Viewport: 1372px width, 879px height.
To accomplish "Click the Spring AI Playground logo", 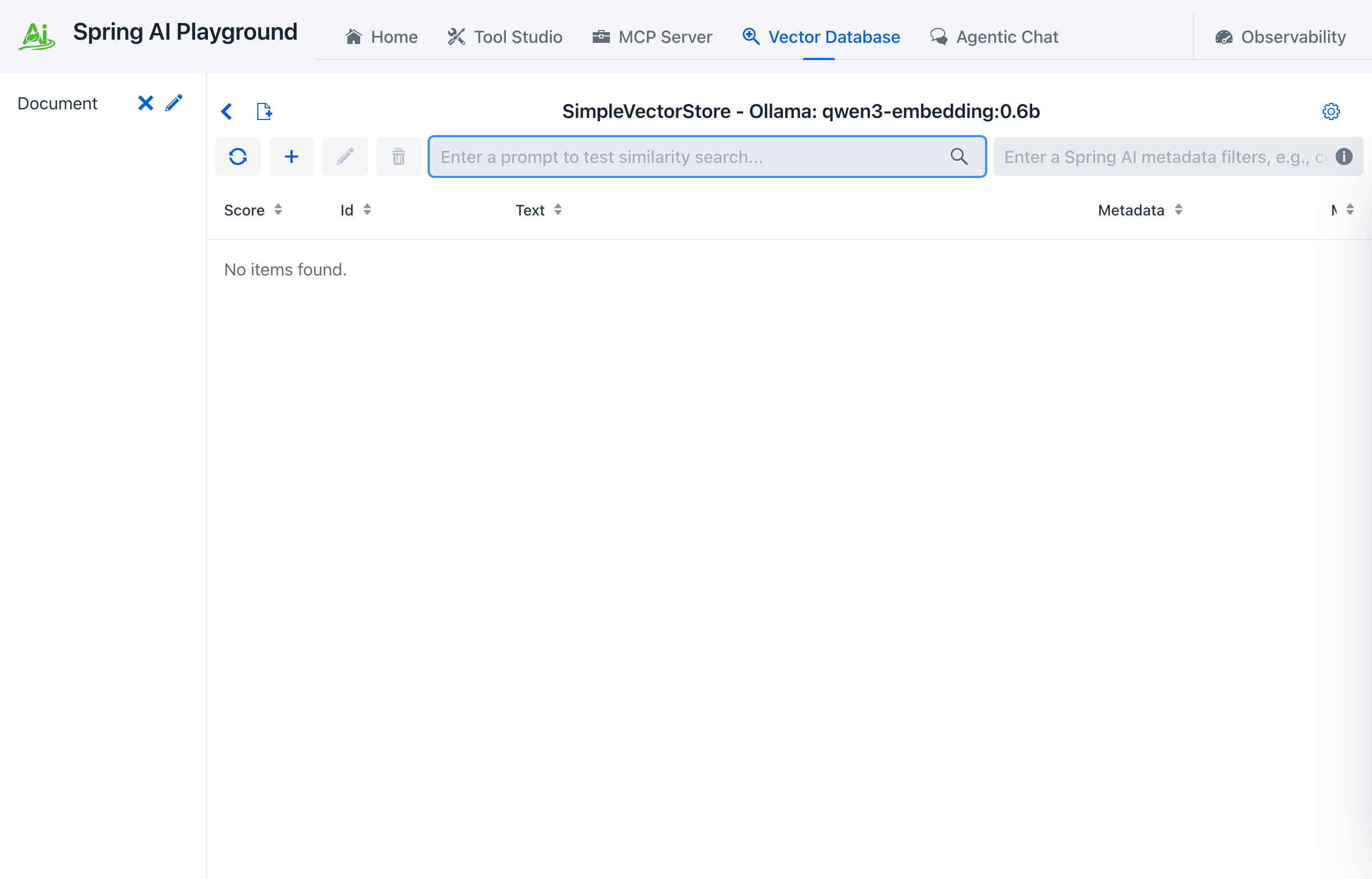I will (x=36, y=36).
